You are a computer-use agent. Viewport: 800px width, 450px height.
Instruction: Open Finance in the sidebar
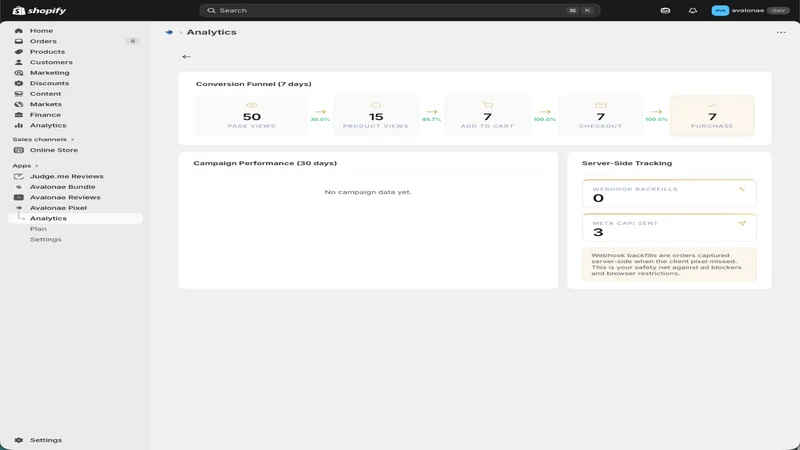[45, 115]
